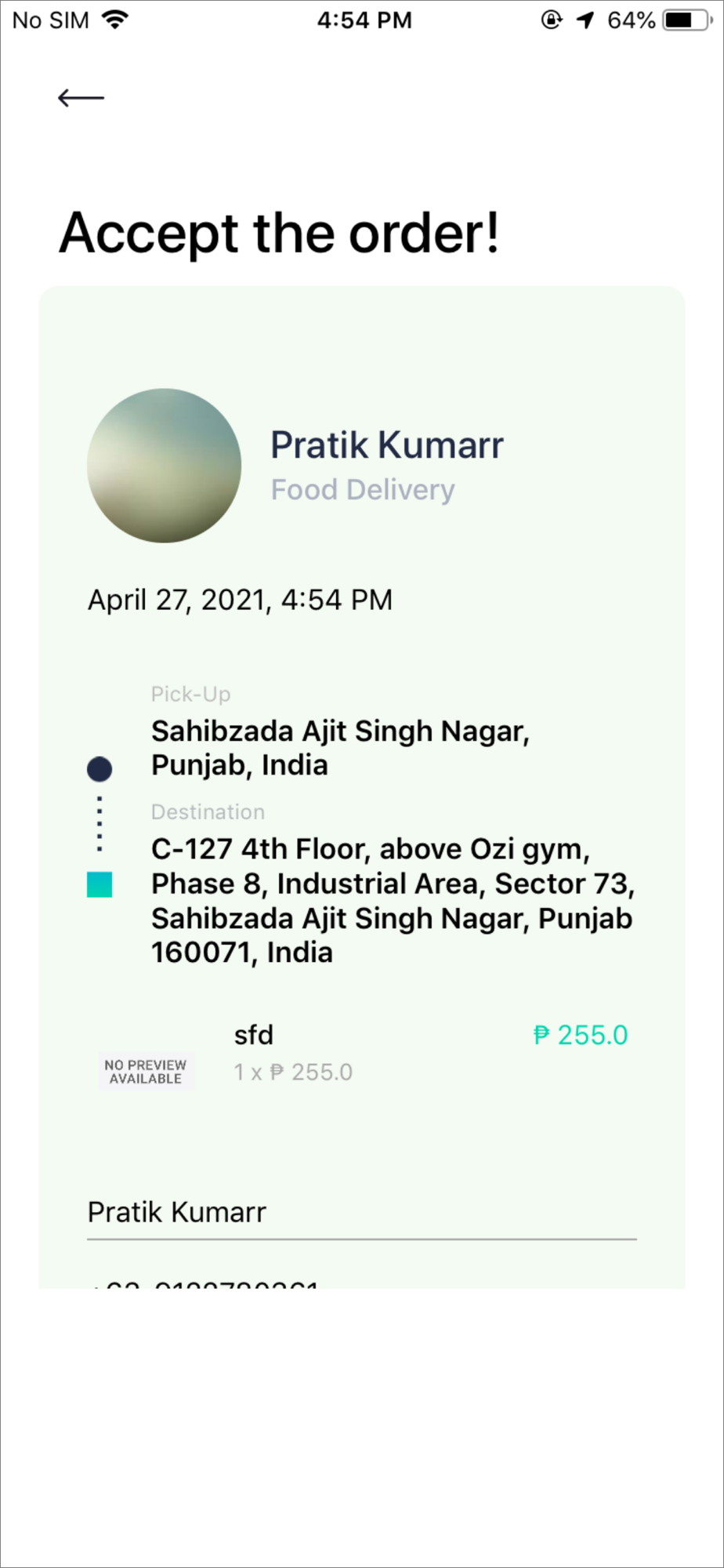This screenshot has height=1568, width=724.
Task: Open destination address C-127 4th Floor
Action: pos(393,901)
